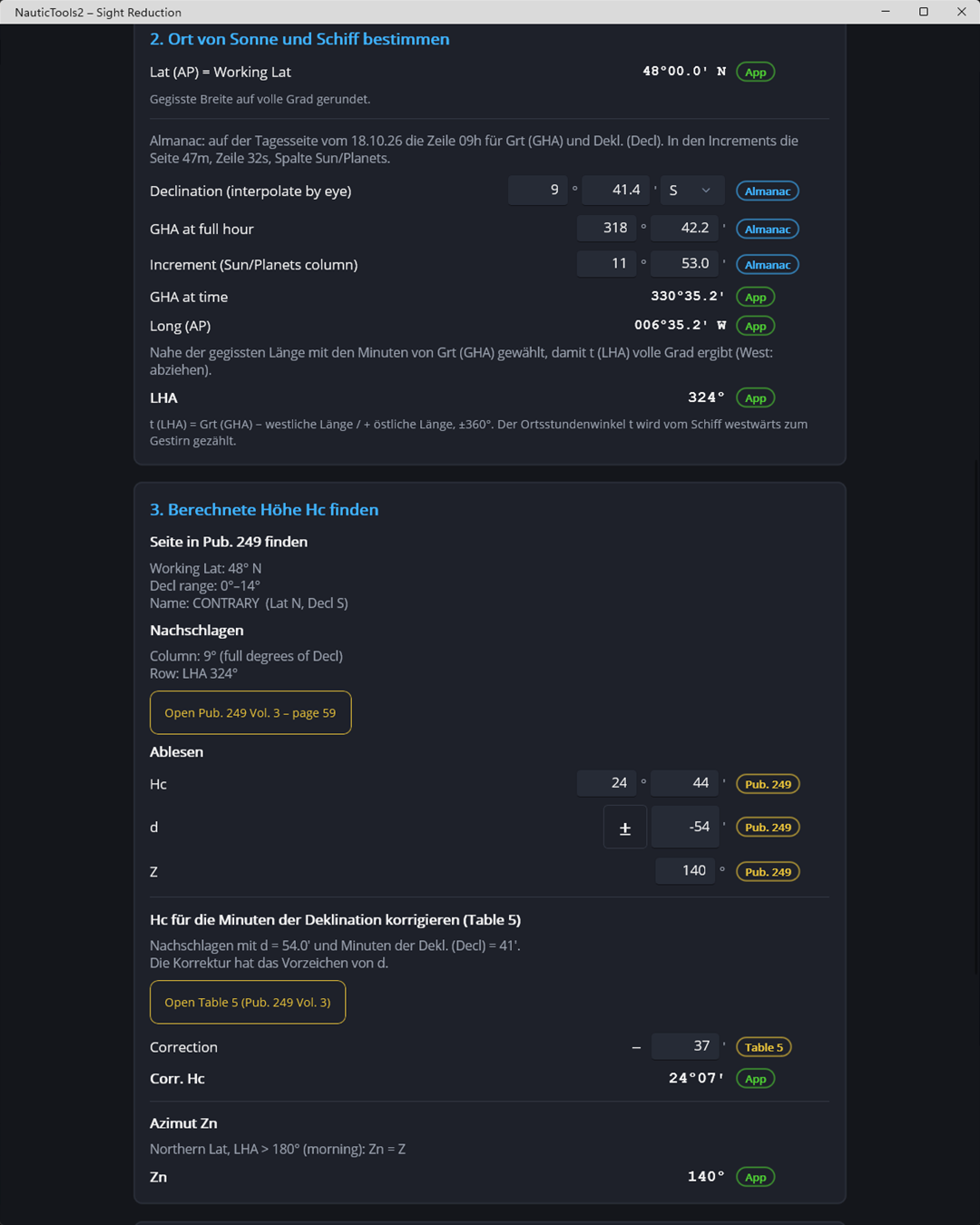Select the Lat (AP) value 48°00.0' N
The image size is (980, 1225).
(x=684, y=72)
